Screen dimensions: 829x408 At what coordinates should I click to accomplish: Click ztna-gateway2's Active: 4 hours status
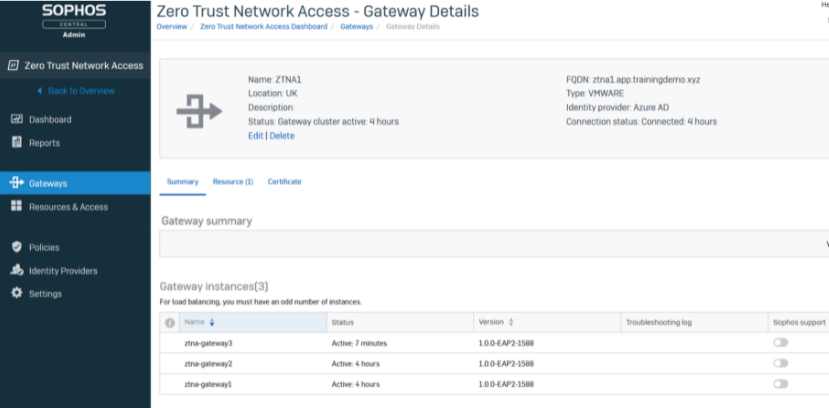pyautogui.click(x=355, y=364)
